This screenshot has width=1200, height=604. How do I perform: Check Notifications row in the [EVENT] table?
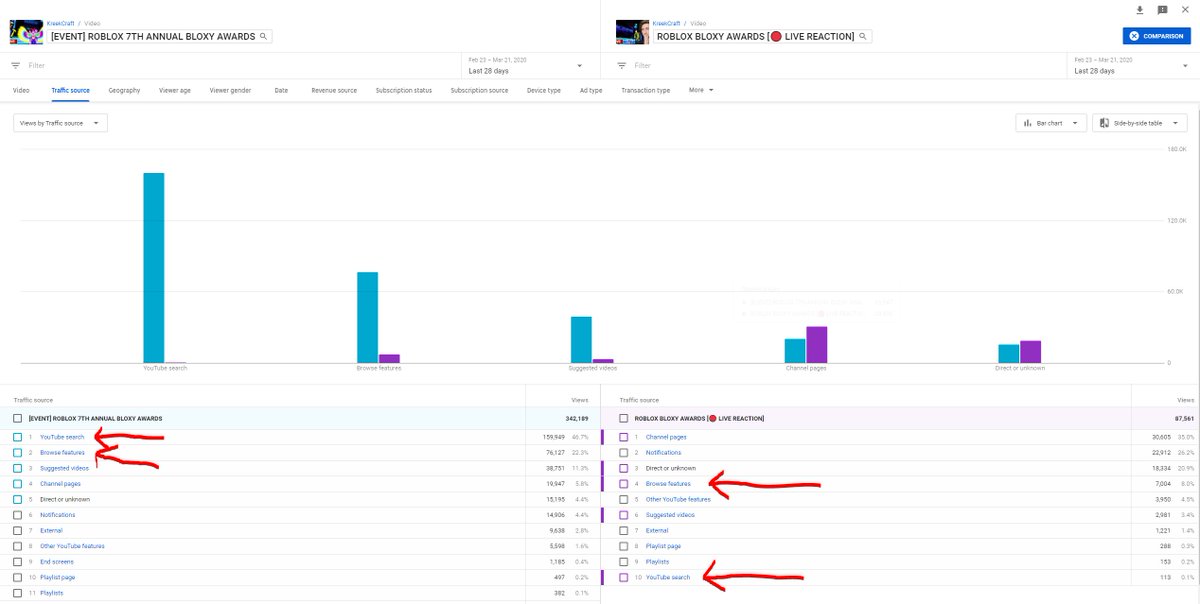click(17, 515)
